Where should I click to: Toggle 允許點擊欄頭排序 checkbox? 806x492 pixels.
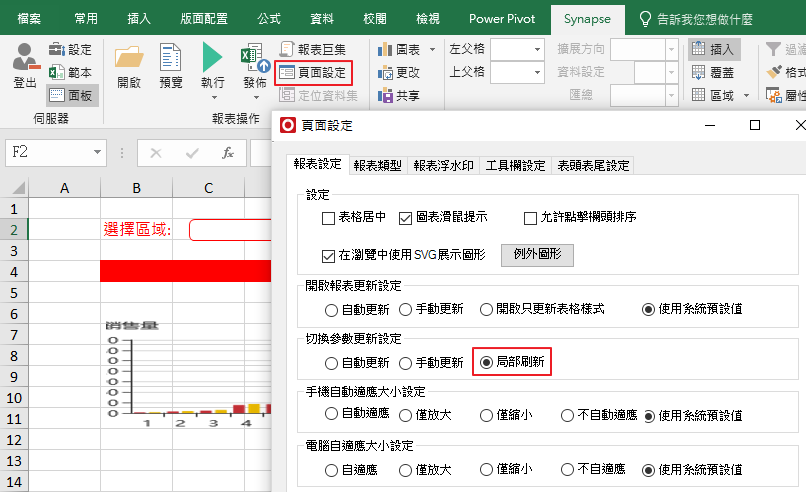pyautogui.click(x=531, y=217)
